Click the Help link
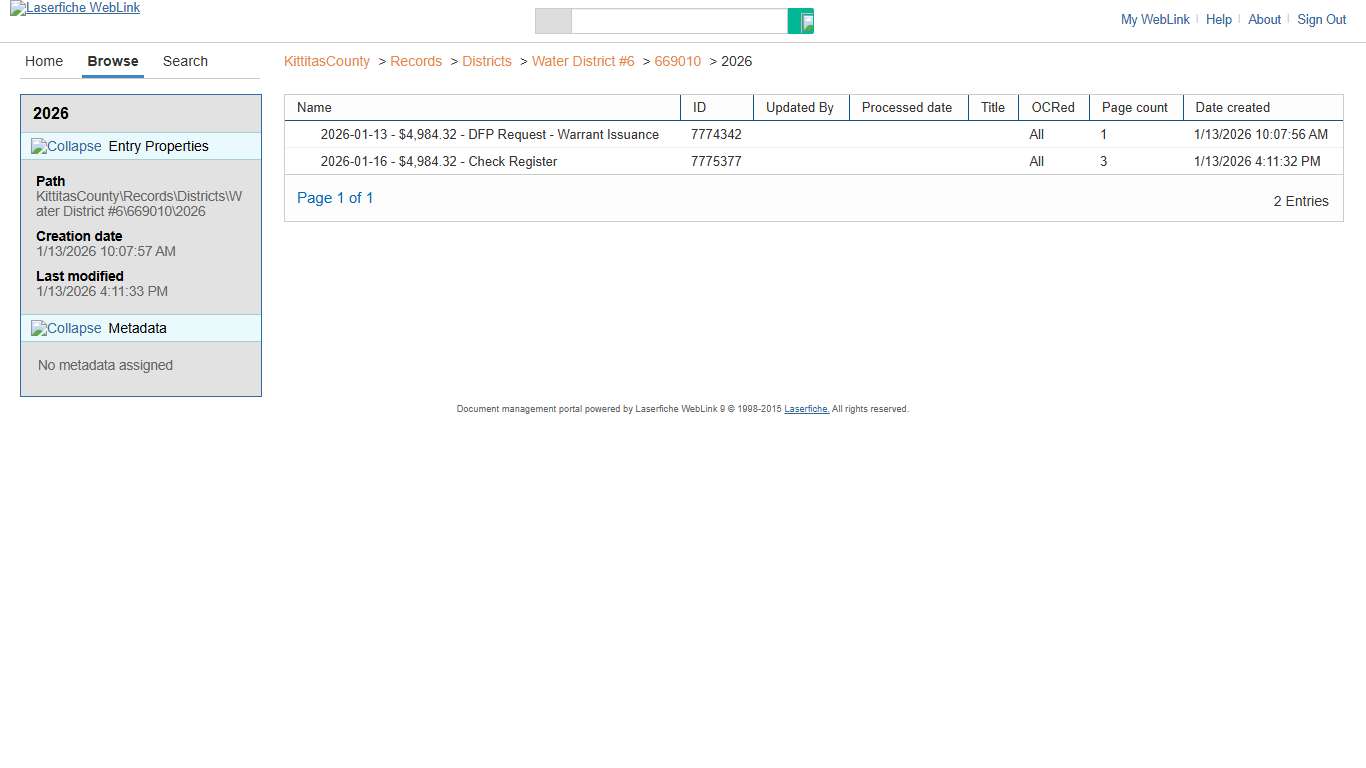 point(1218,19)
